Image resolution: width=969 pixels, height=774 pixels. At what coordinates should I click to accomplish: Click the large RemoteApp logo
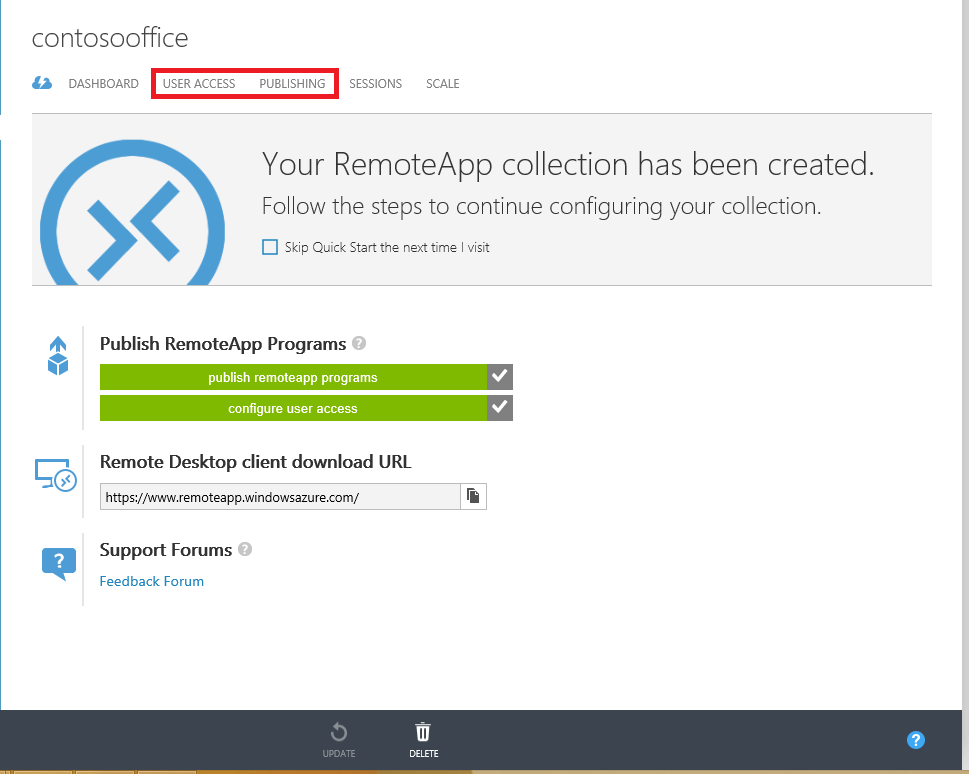click(x=132, y=213)
